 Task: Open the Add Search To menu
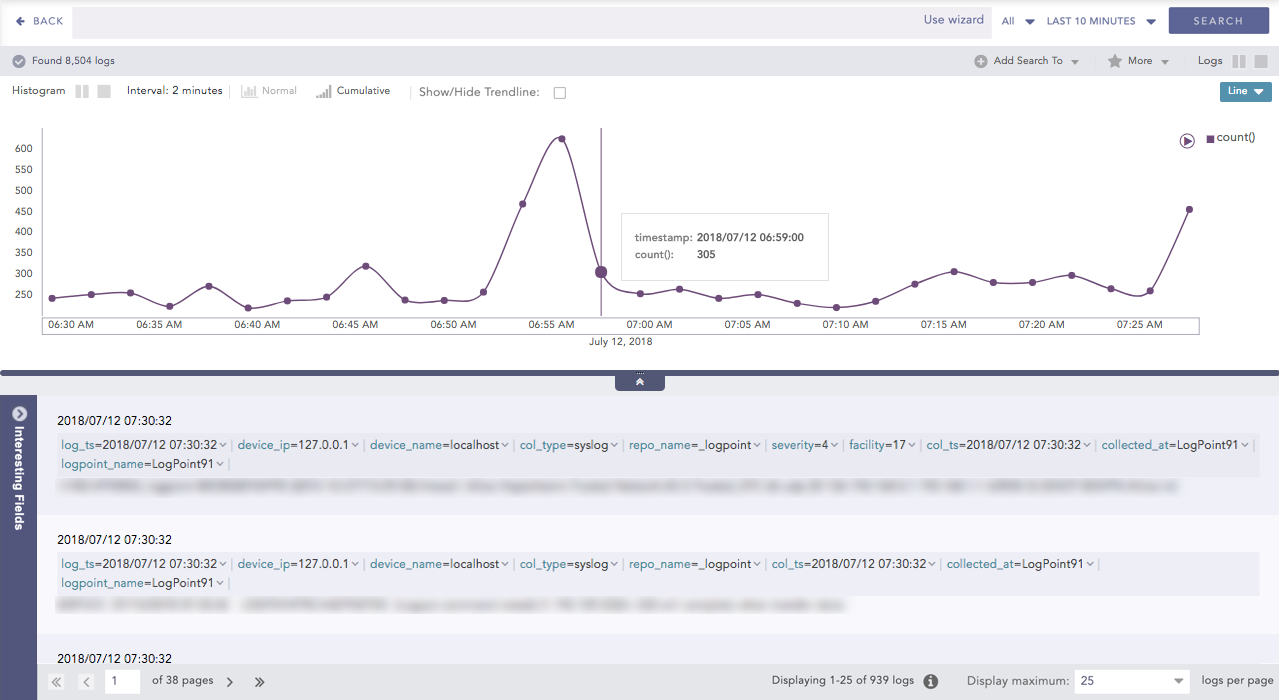click(x=1027, y=61)
